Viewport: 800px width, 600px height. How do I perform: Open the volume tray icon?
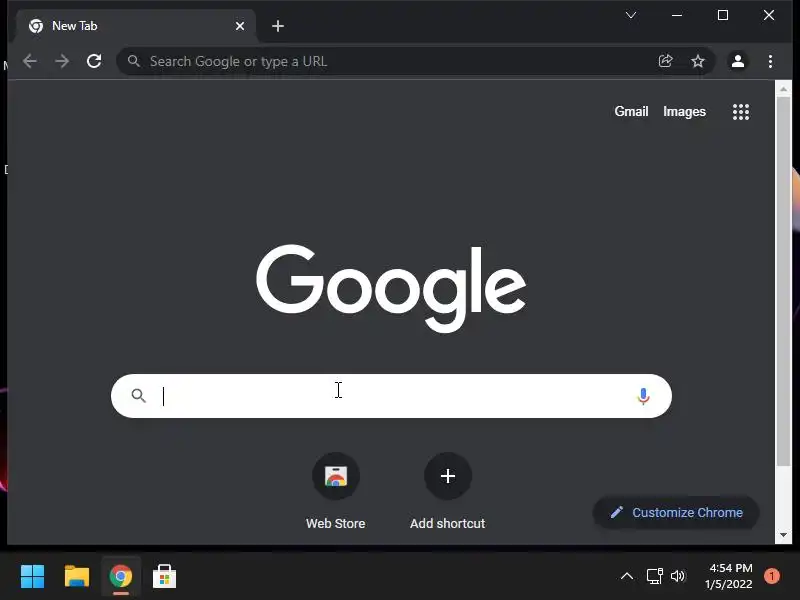point(678,576)
